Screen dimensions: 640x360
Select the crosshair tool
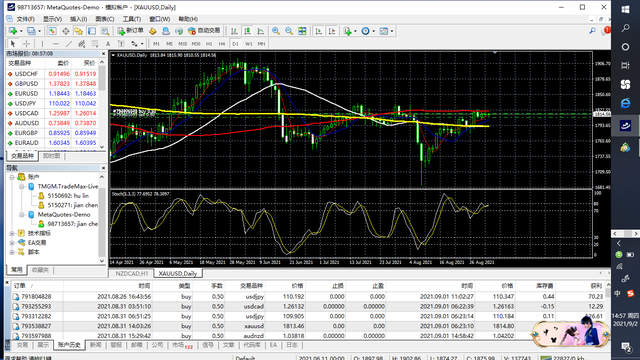tap(27, 44)
